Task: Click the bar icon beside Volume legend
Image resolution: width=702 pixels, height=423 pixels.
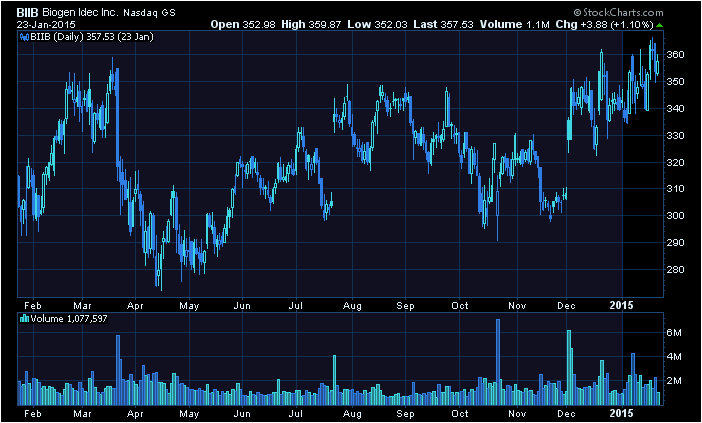Action: [x=25, y=319]
